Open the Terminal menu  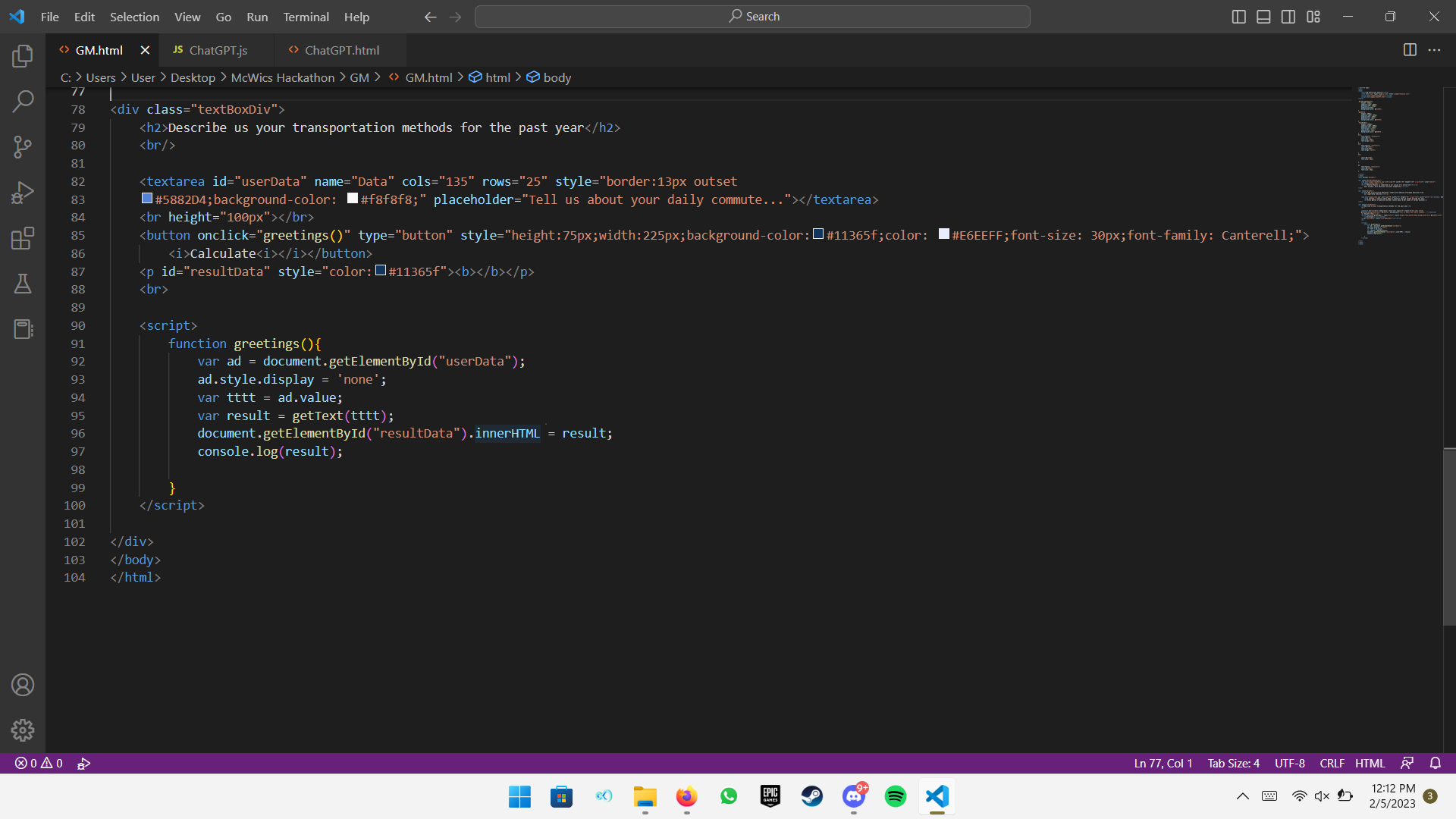point(306,17)
